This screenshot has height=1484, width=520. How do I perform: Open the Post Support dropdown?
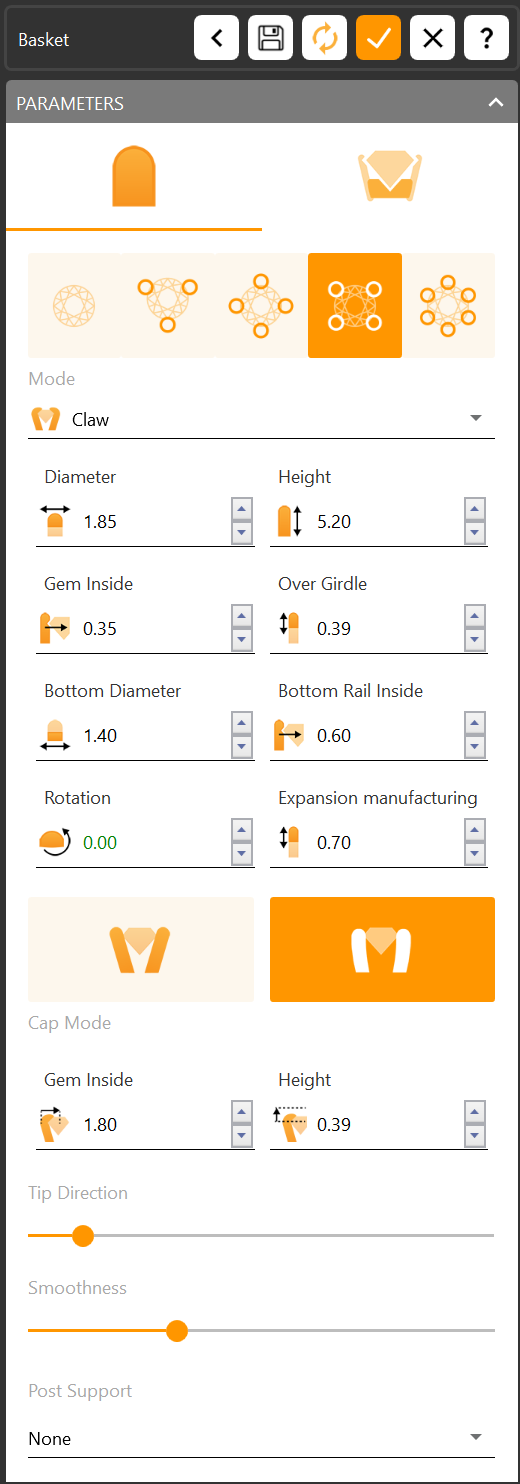click(x=261, y=1438)
